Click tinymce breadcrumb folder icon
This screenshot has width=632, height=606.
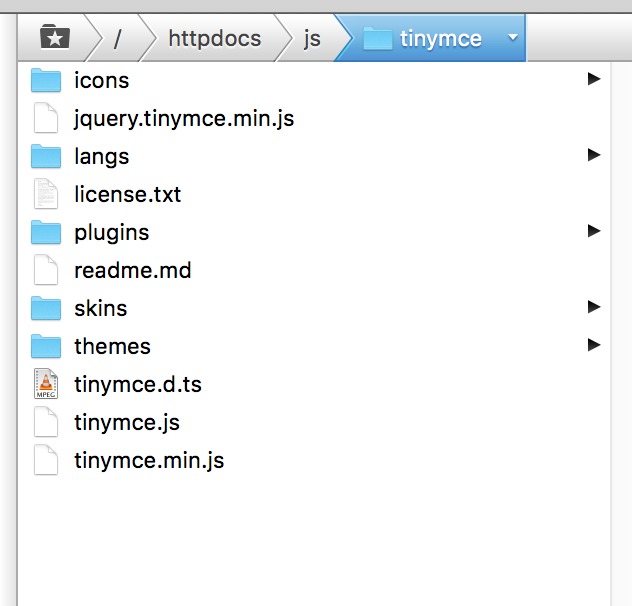(x=378, y=38)
